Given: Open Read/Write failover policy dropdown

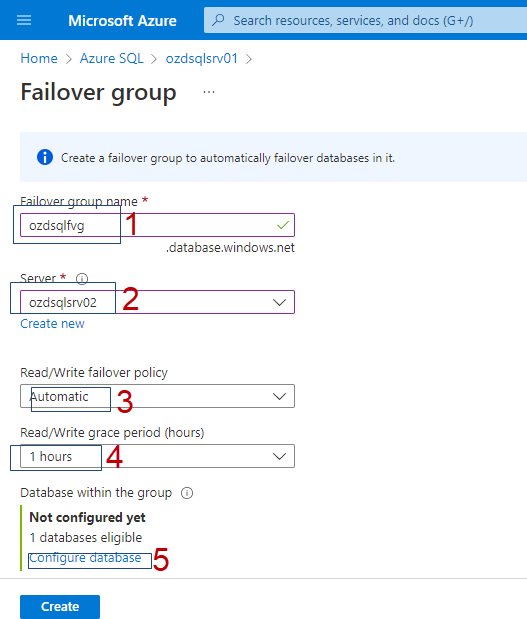Looking at the screenshot, I should [x=157, y=396].
